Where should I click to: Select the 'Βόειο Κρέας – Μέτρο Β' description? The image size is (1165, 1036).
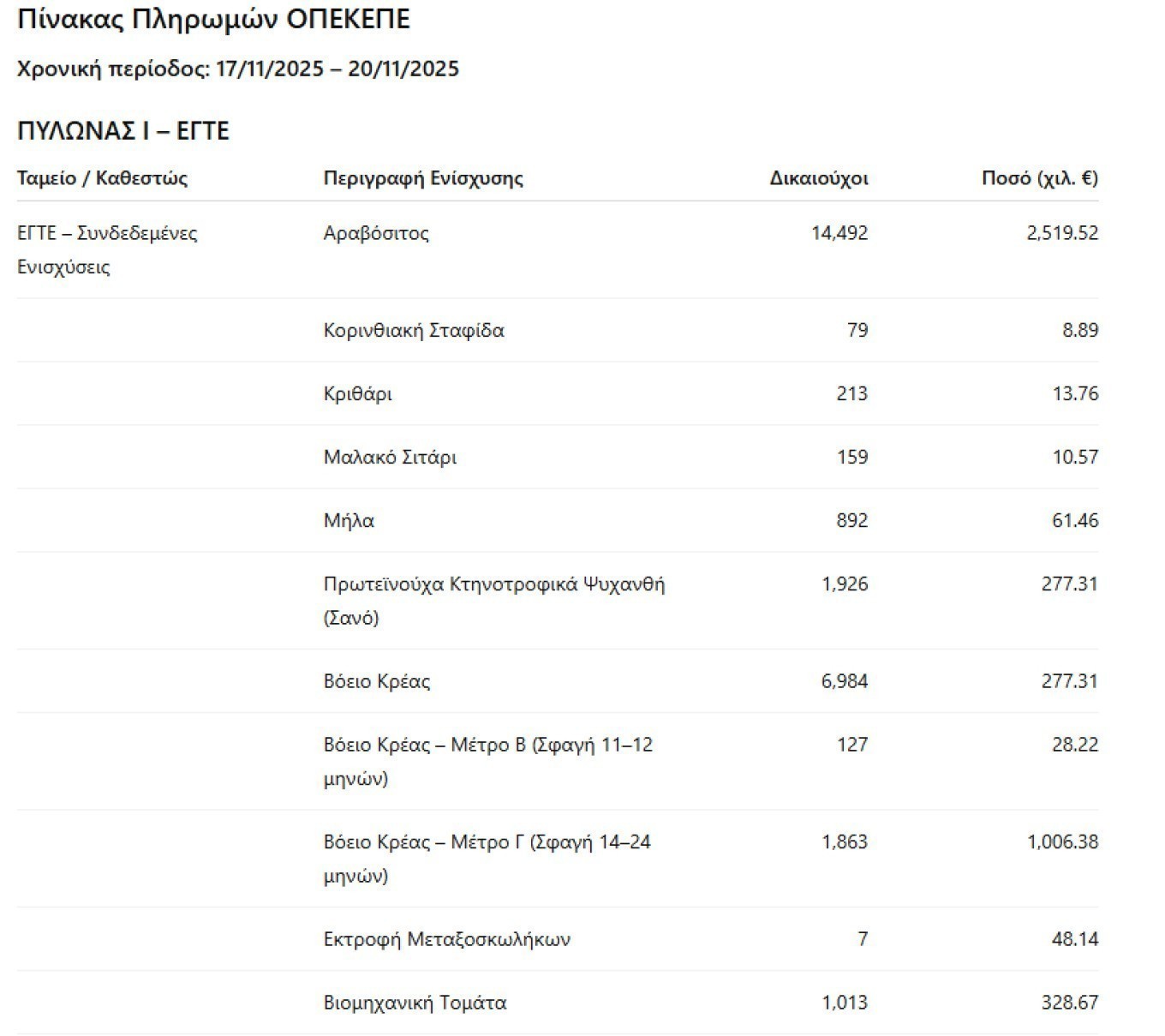(487, 761)
